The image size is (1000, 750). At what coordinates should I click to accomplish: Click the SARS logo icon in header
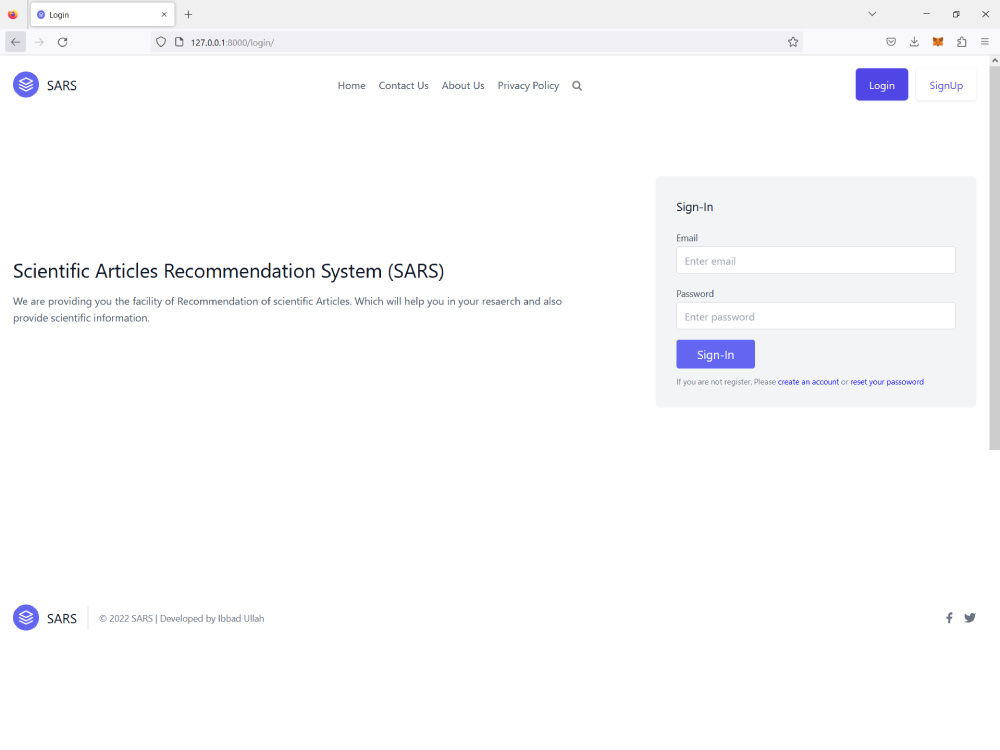[x=26, y=84]
